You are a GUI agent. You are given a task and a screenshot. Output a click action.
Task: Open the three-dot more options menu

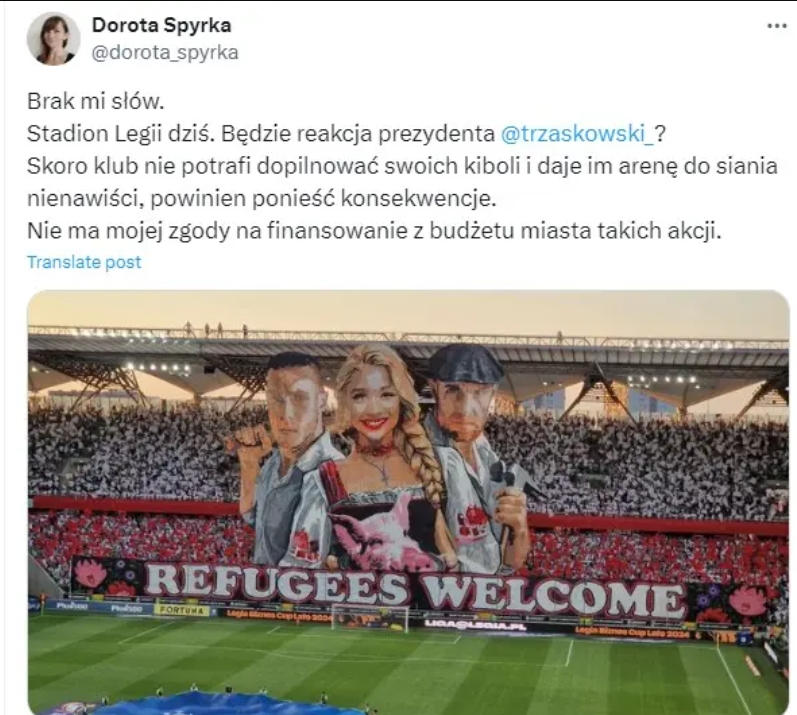[777, 26]
